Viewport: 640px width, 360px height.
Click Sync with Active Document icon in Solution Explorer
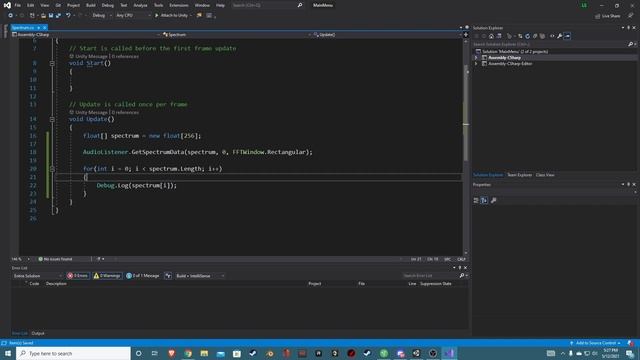pos(520,36)
